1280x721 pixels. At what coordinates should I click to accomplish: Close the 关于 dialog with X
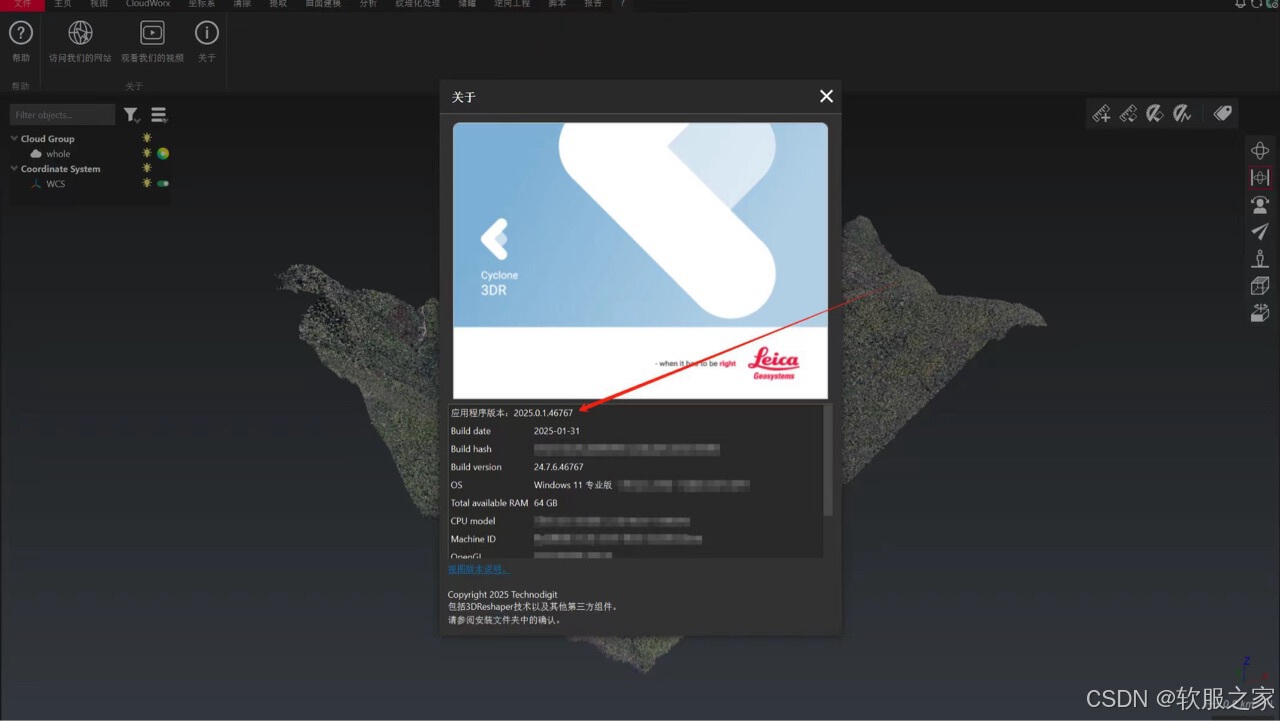point(826,96)
